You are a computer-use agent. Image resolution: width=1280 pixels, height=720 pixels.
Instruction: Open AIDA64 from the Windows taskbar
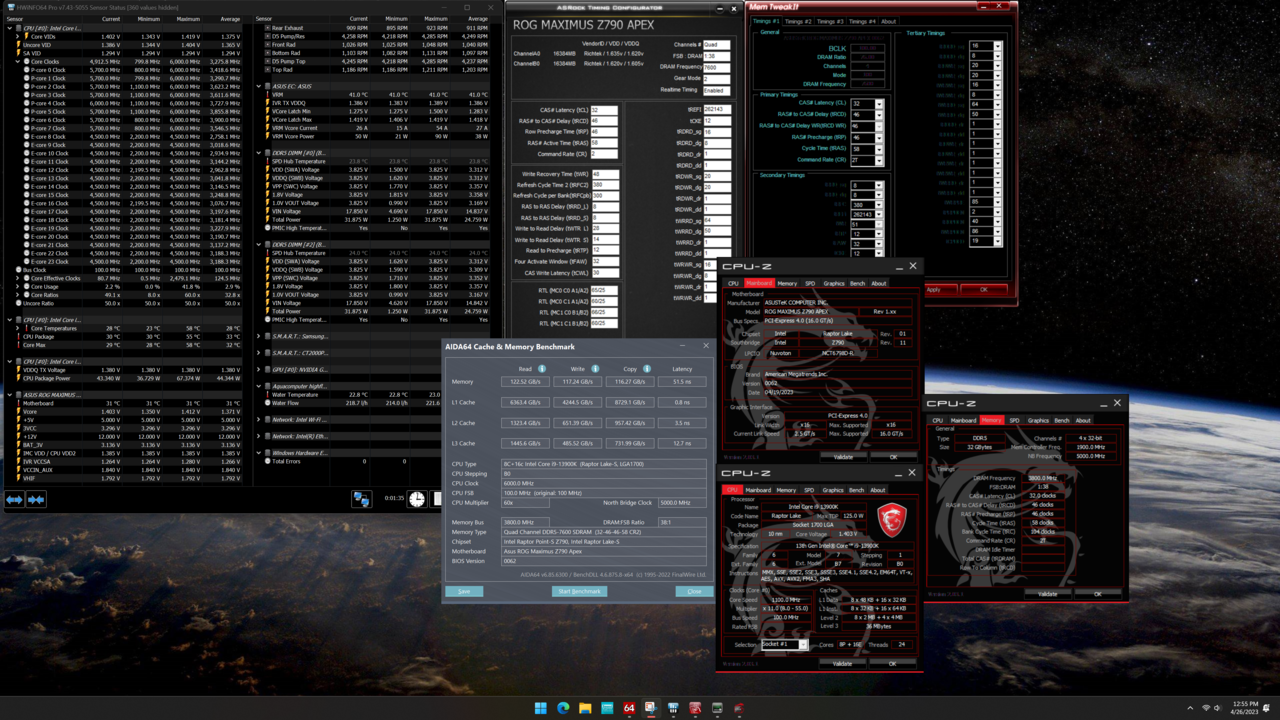click(629, 708)
